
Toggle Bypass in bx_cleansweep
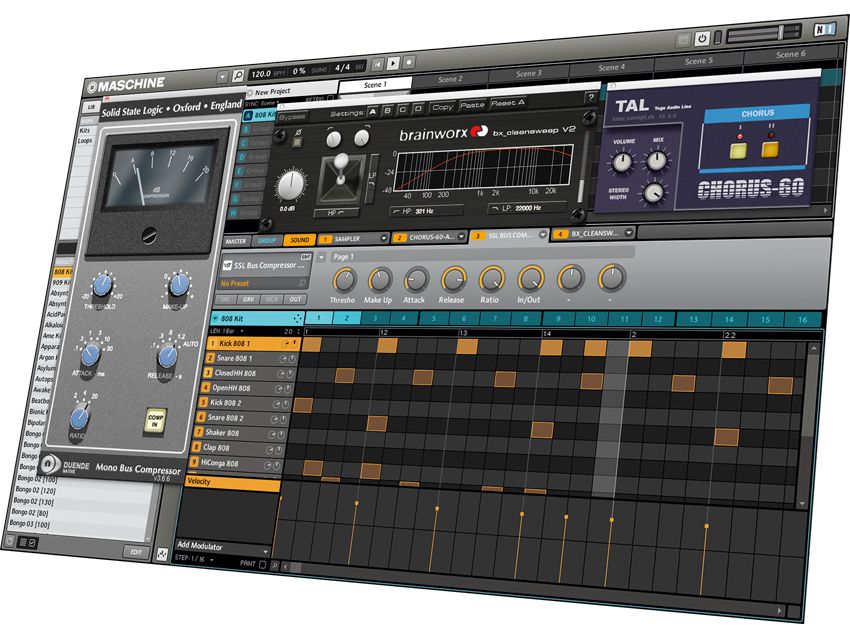[x=293, y=117]
